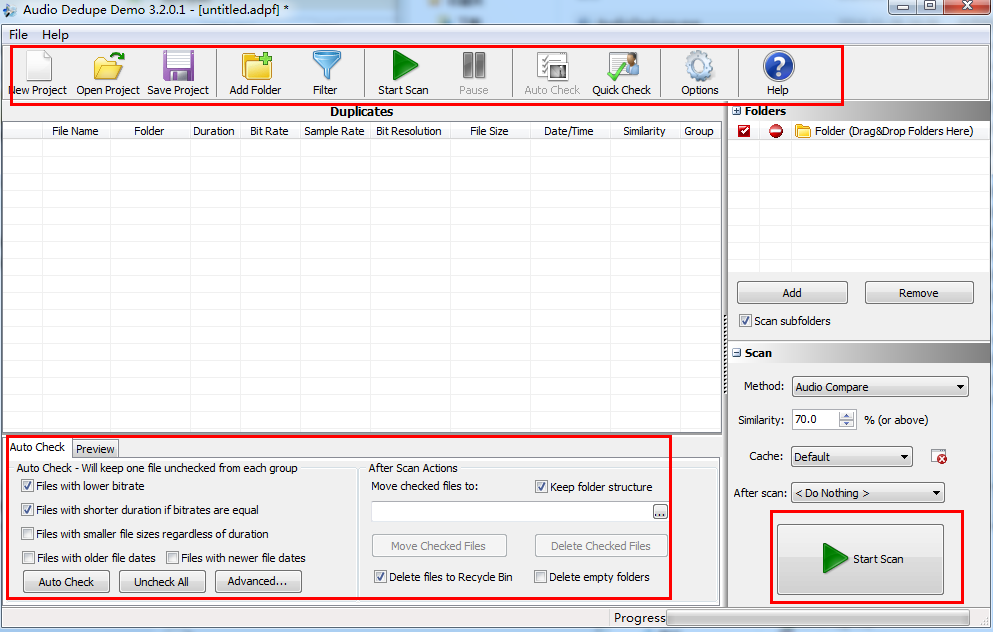
Task: Launch Quick Check from toolbar
Action: (x=622, y=73)
